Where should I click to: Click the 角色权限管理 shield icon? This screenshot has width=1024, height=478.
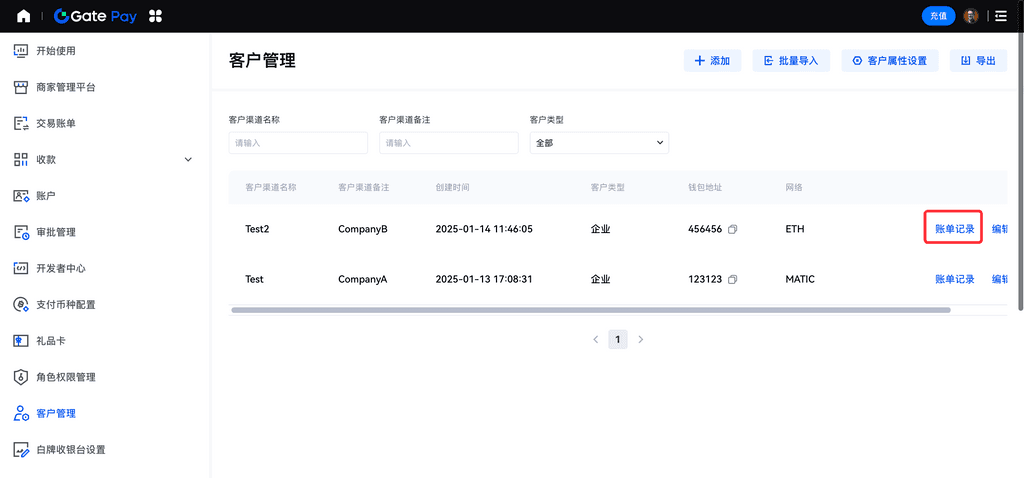click(21, 377)
